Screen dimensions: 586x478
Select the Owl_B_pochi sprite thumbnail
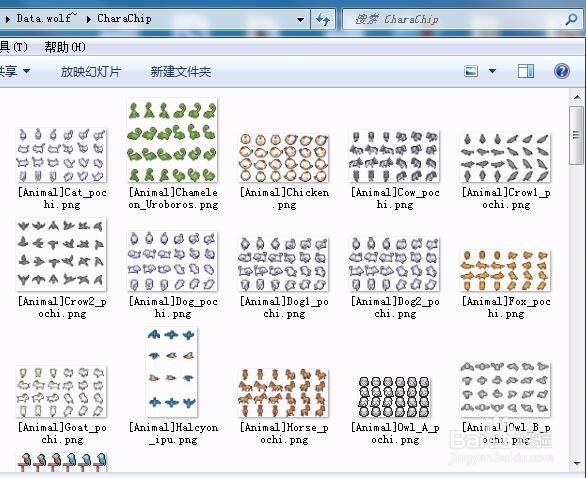(505, 388)
